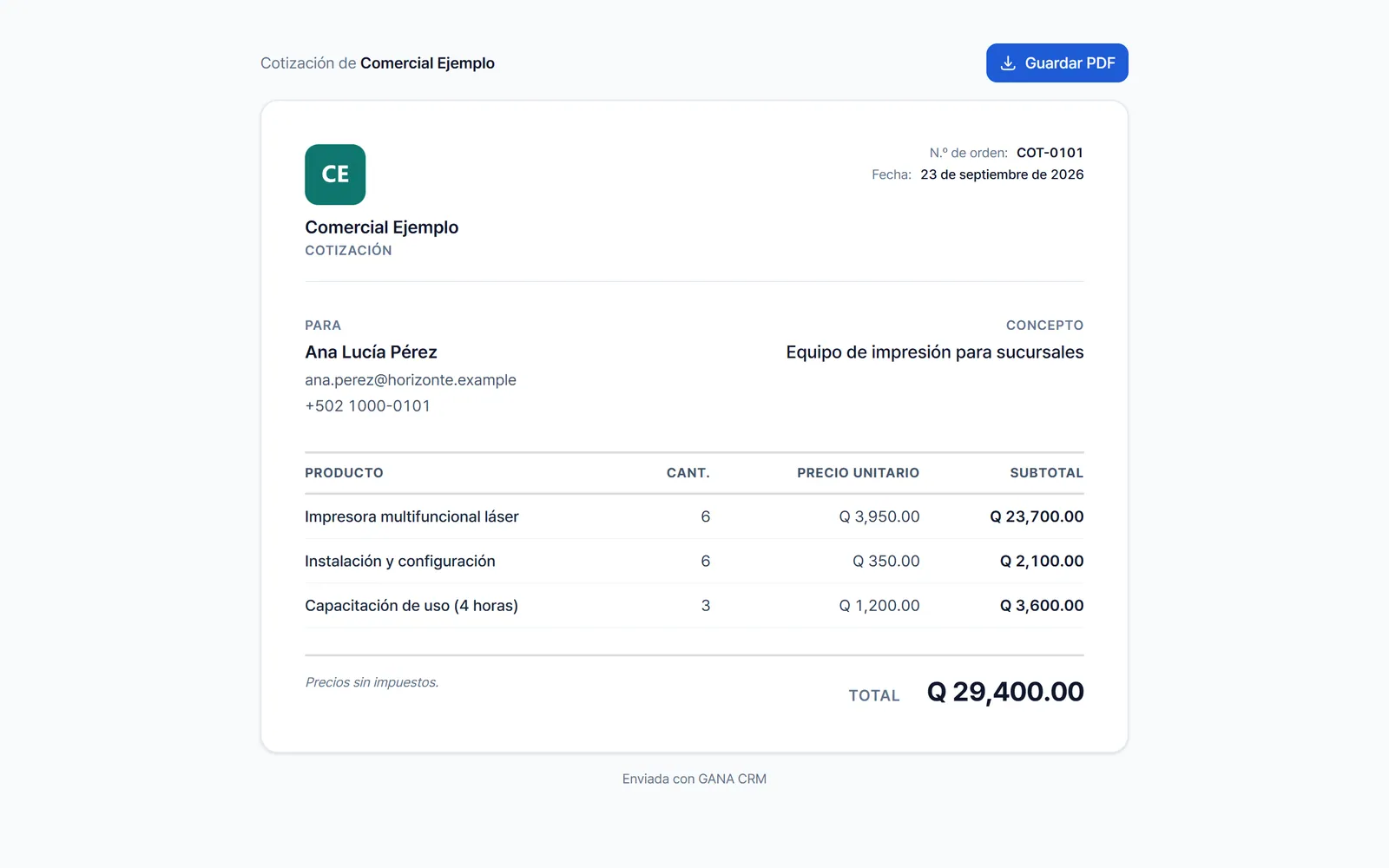Select the Capacitación de uso (4 horas) row
This screenshot has height=868, width=1389.
click(x=694, y=606)
